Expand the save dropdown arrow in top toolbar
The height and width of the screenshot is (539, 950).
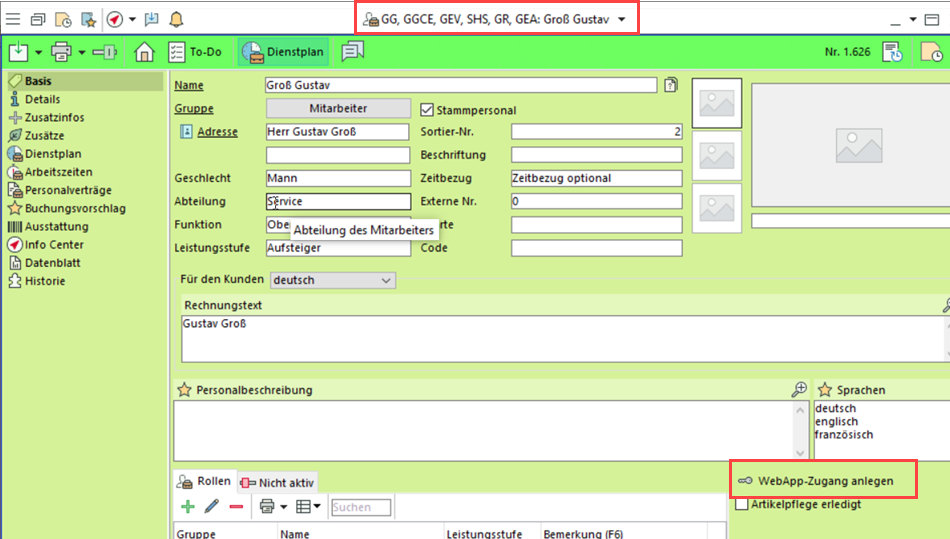(38, 52)
